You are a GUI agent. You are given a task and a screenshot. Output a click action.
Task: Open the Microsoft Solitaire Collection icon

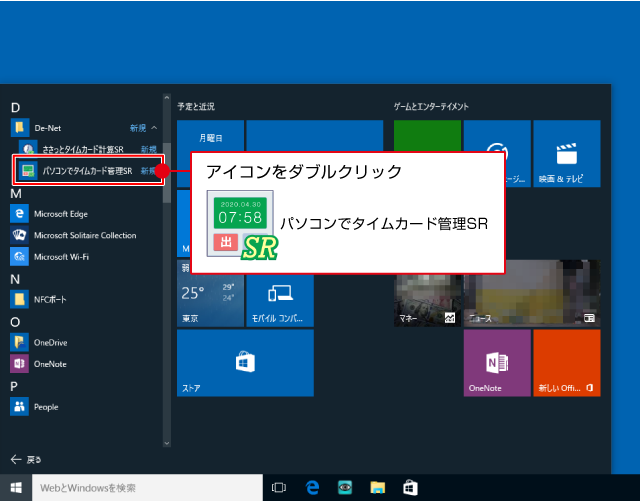point(20,235)
